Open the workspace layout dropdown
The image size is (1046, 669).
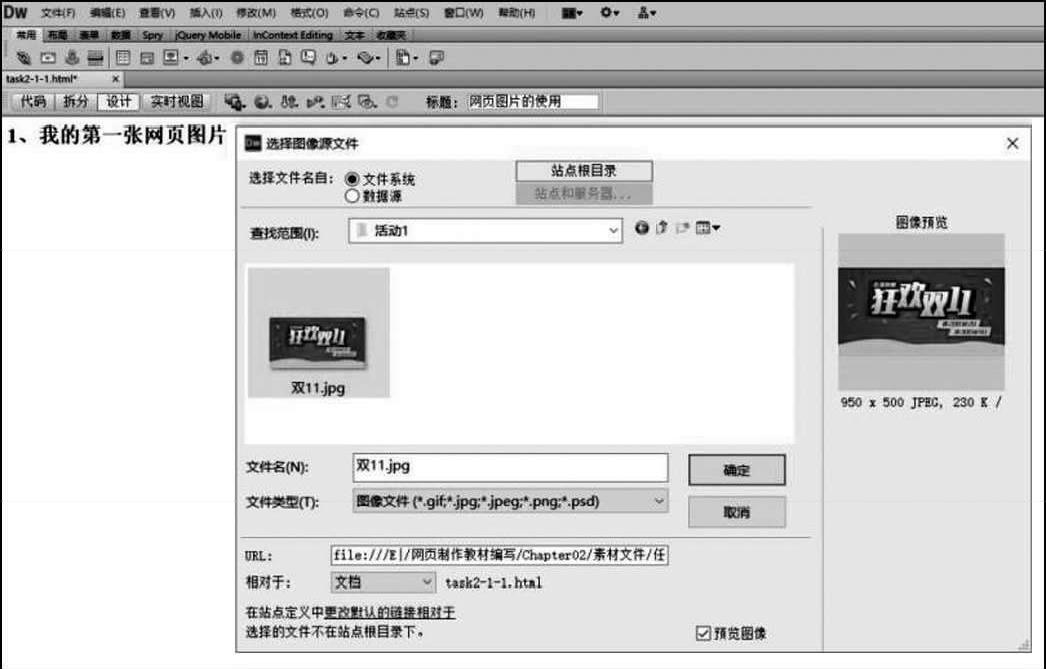coord(572,13)
